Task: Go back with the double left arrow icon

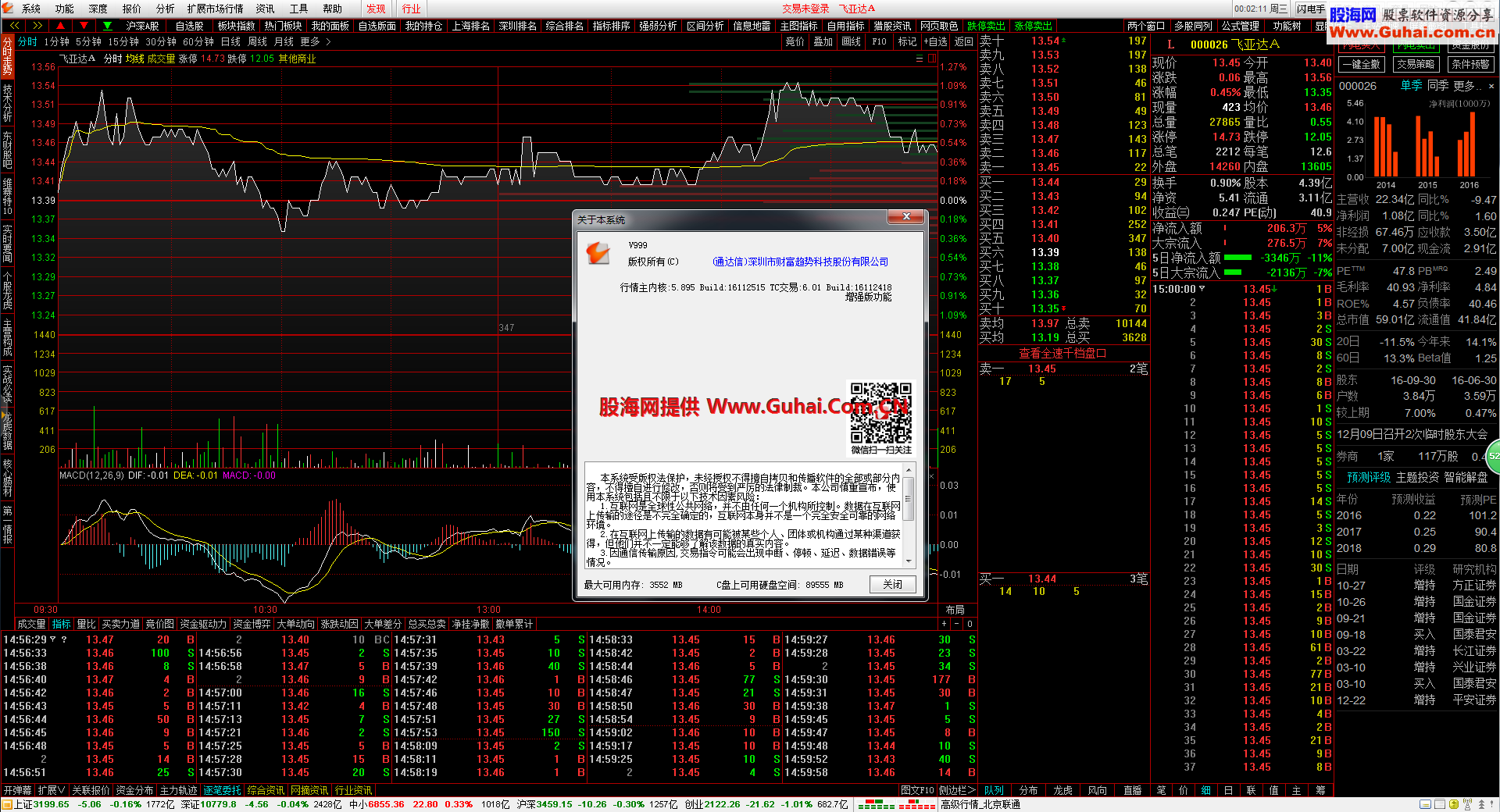Action: pyautogui.click(x=13, y=26)
